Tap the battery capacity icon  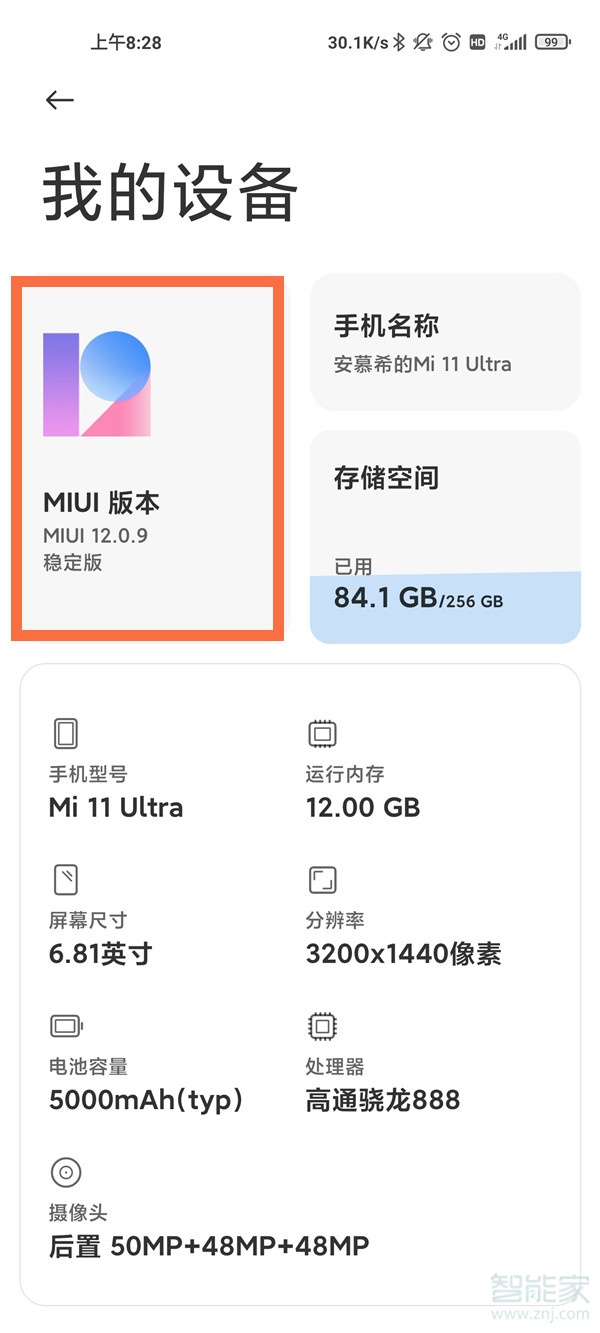pos(66,1026)
